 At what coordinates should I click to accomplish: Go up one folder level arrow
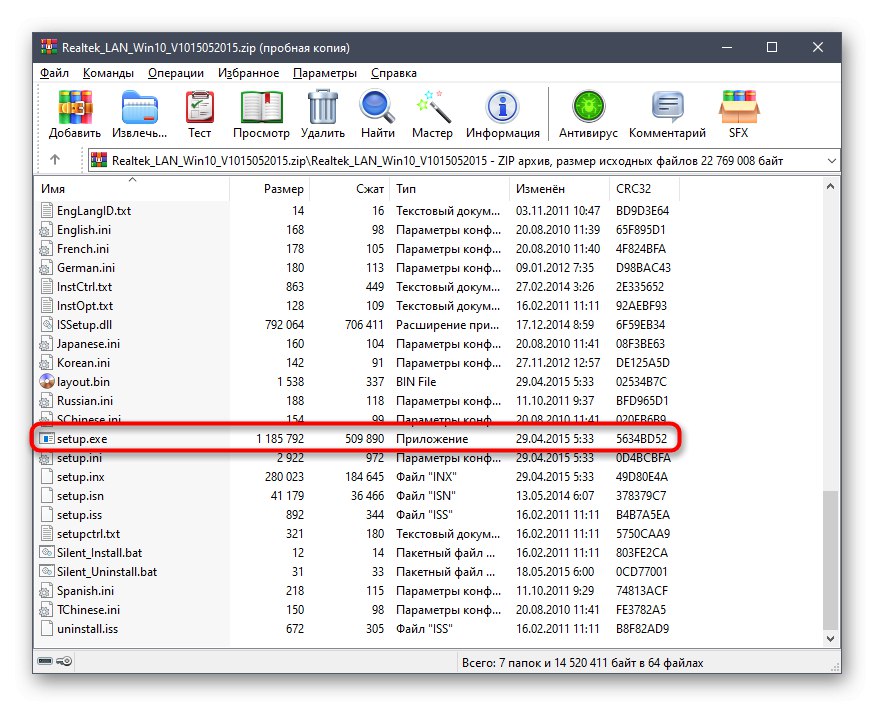55,160
